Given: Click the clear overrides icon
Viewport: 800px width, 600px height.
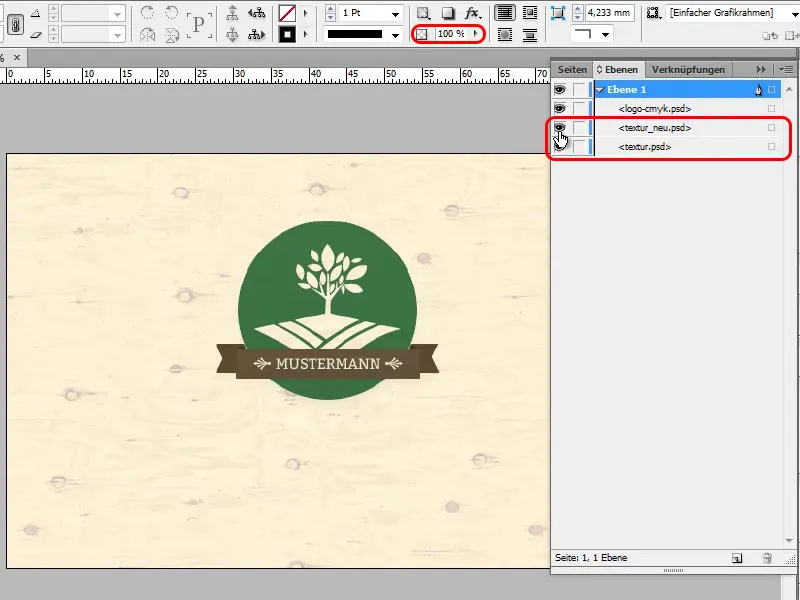Looking at the screenshot, I should pos(769,35).
